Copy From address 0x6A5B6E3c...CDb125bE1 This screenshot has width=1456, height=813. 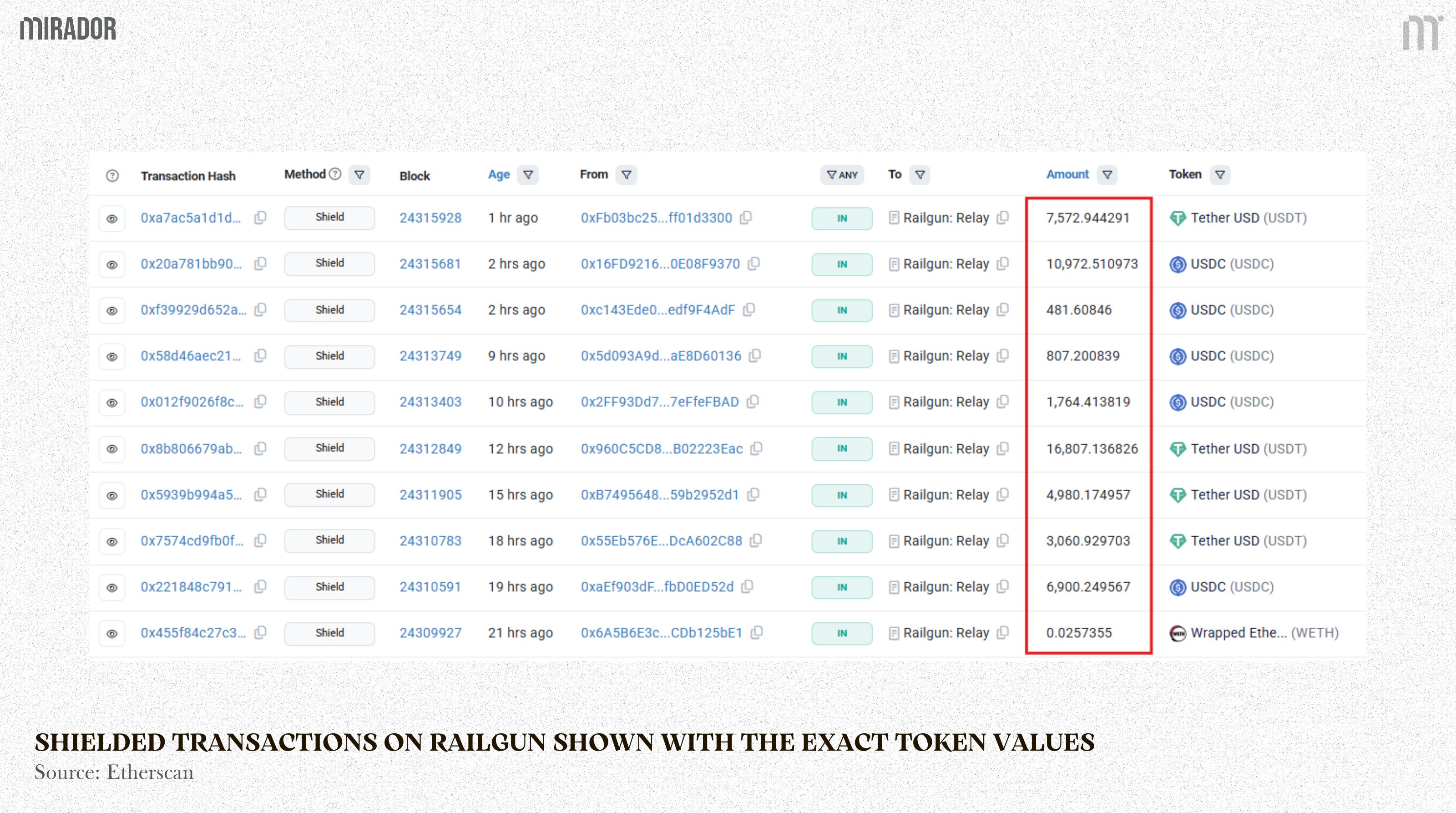(757, 633)
